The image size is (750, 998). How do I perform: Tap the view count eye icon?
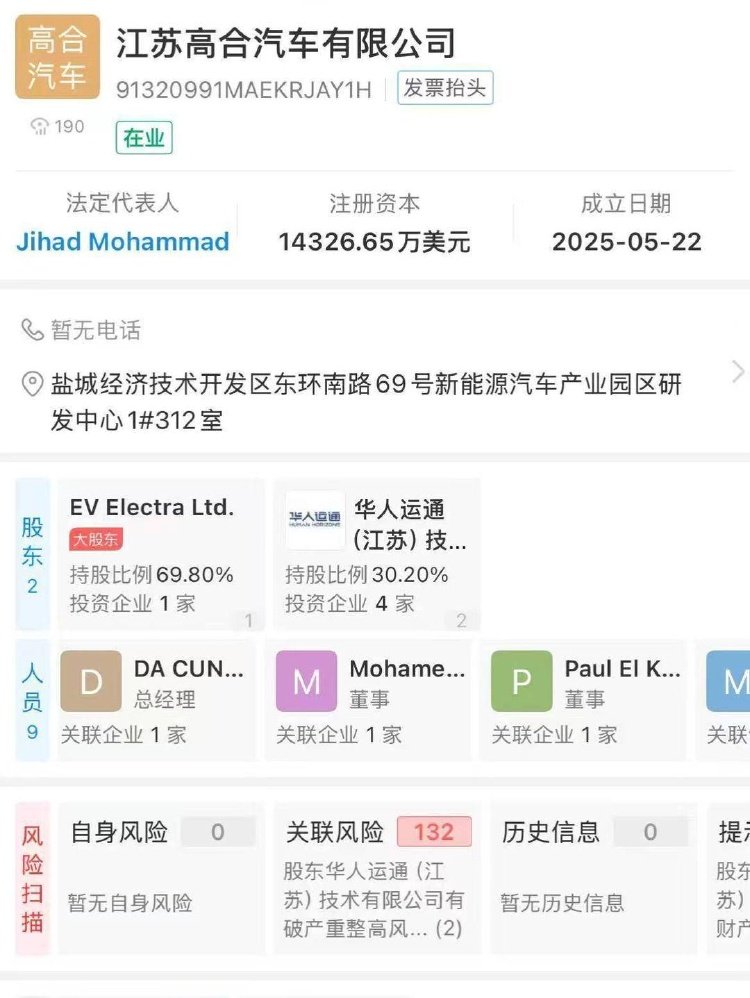[x=40, y=126]
